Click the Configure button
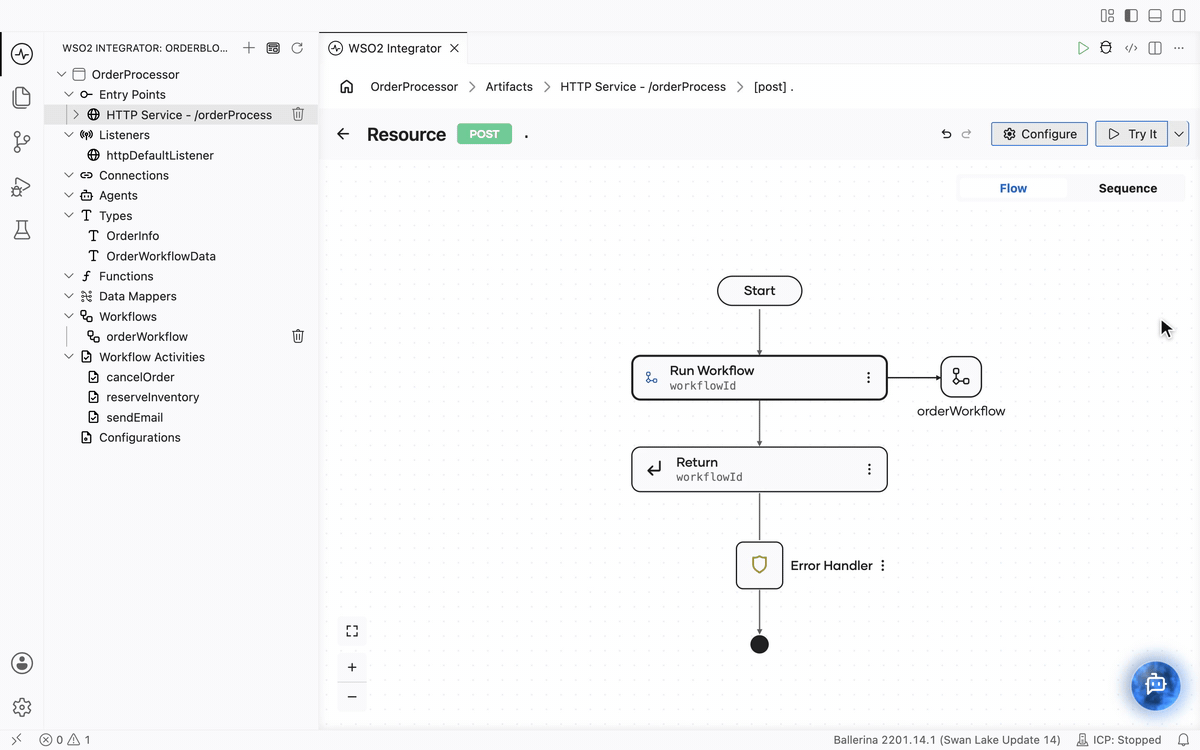 pos(1039,134)
